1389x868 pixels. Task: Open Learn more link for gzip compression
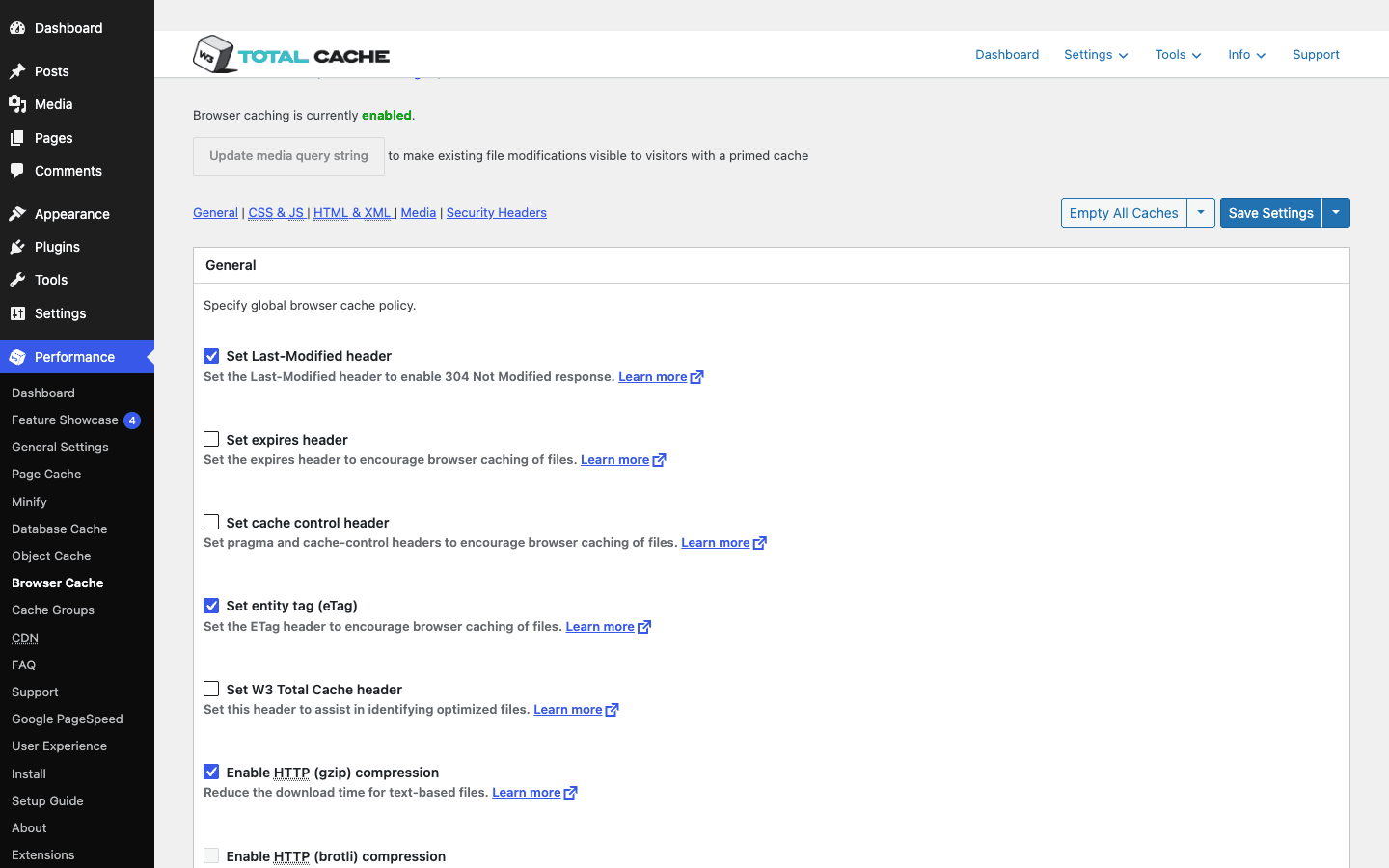tap(527, 793)
